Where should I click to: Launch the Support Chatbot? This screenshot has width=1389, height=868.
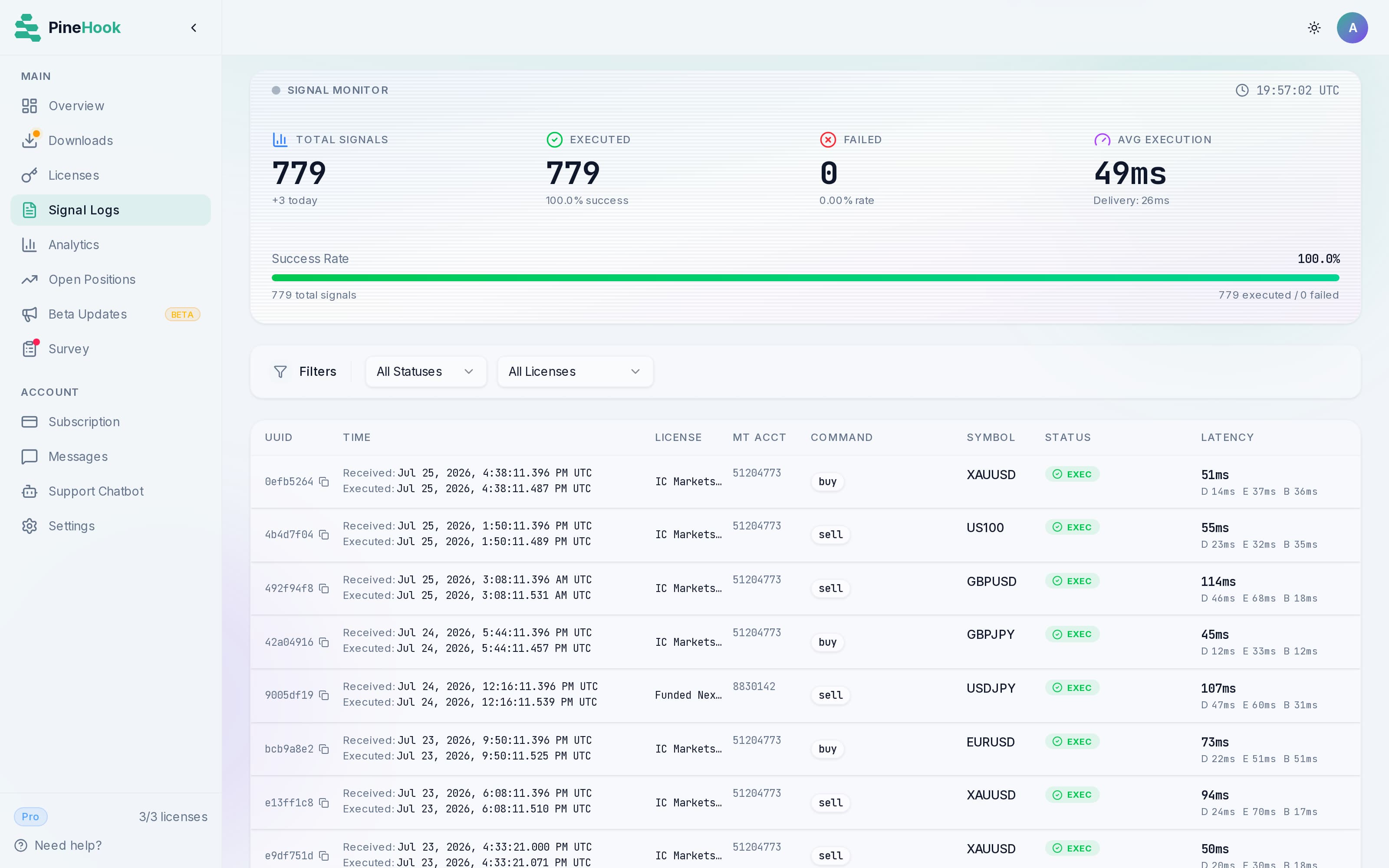click(x=110, y=491)
